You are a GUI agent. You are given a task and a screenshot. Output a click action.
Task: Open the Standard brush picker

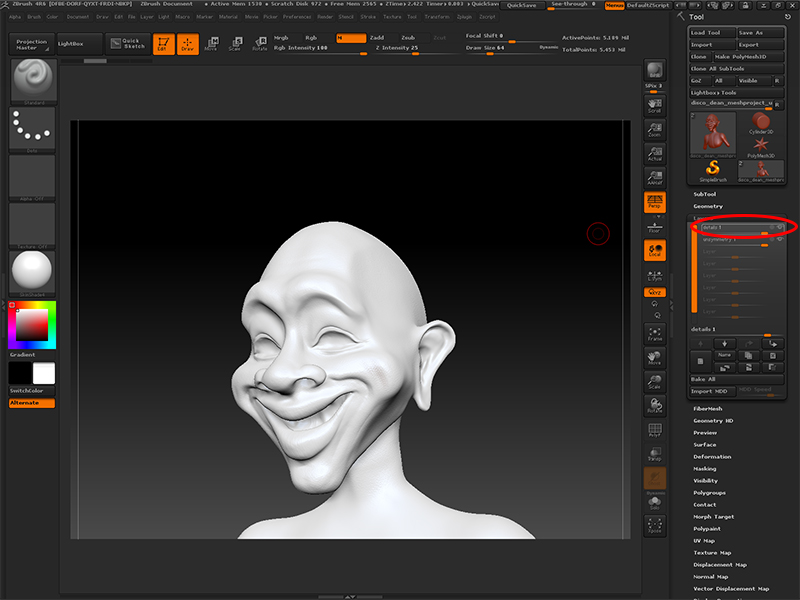tap(33, 82)
